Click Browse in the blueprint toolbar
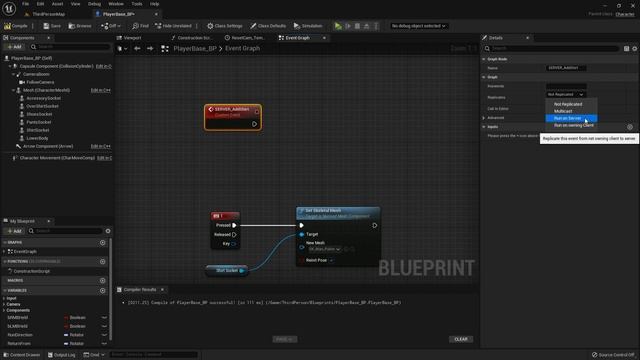640x360 pixels. 80,26
